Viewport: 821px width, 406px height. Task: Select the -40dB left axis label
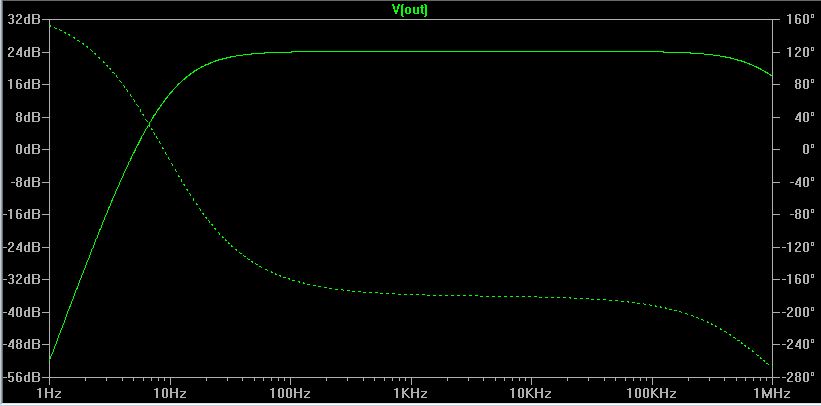coord(21,312)
